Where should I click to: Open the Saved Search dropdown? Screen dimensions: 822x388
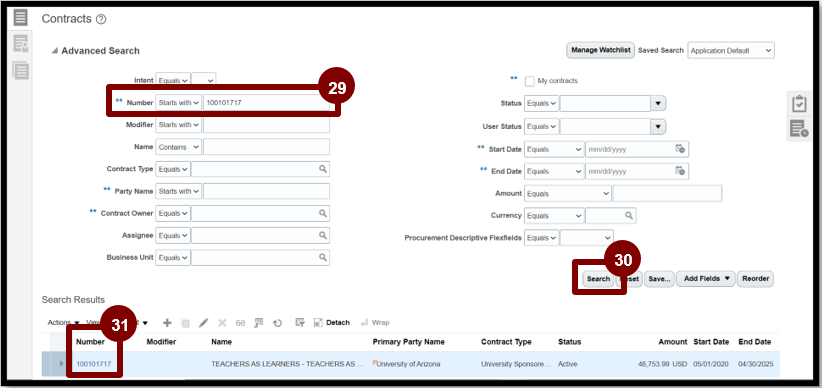click(731, 51)
